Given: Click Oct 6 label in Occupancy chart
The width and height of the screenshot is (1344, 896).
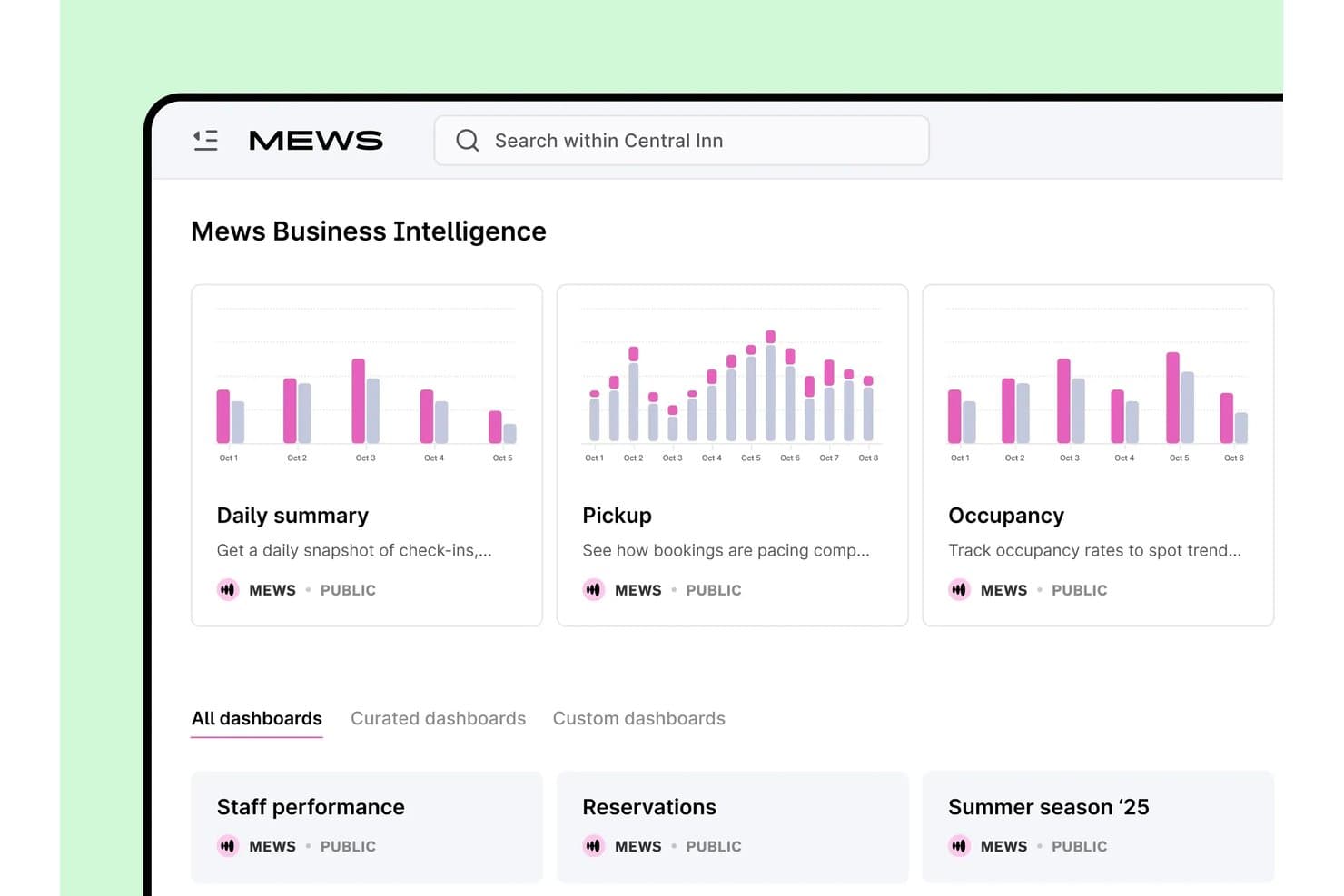Looking at the screenshot, I should click(1234, 458).
